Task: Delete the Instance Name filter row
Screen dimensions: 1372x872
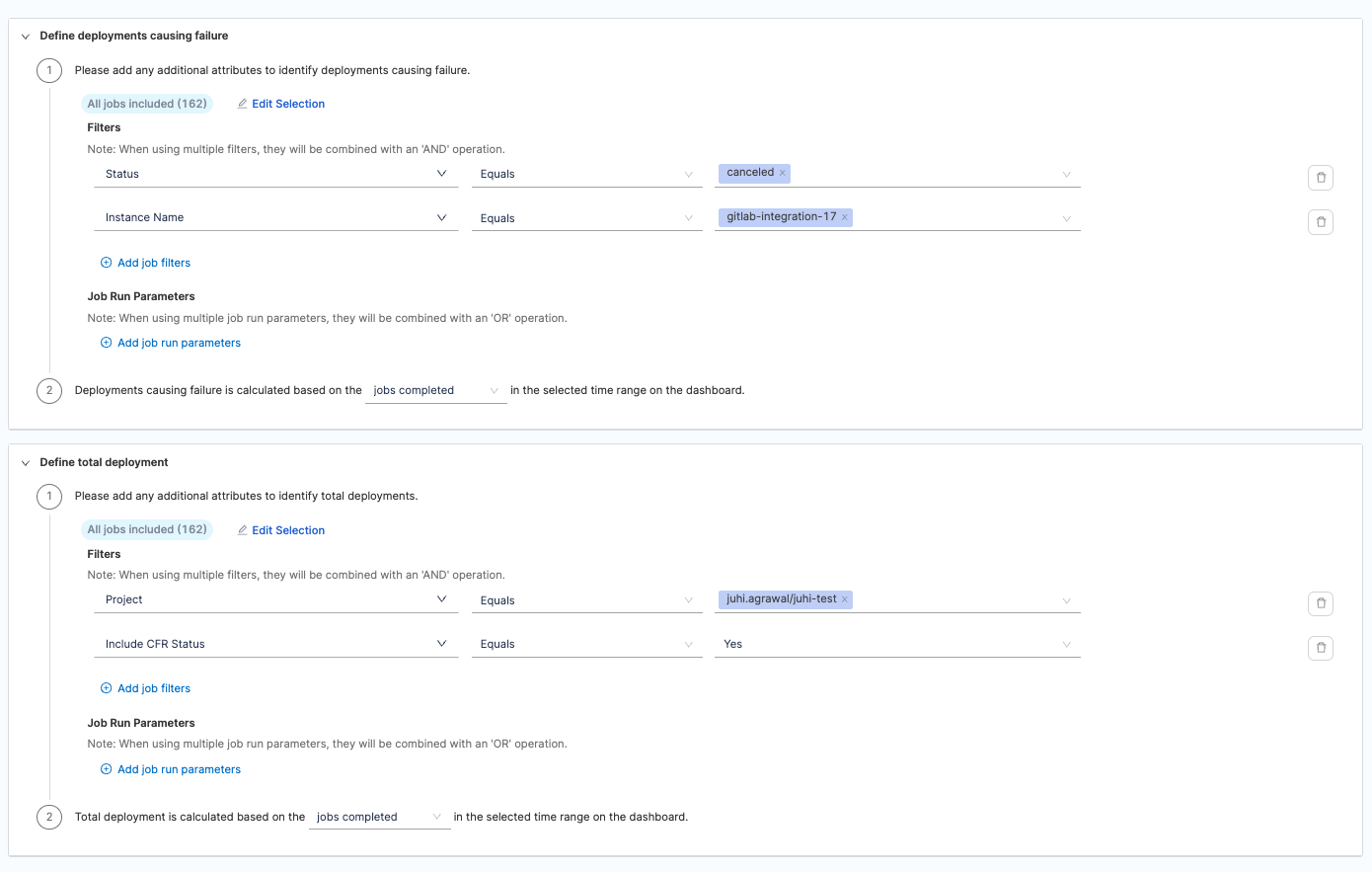Action: 1320,222
